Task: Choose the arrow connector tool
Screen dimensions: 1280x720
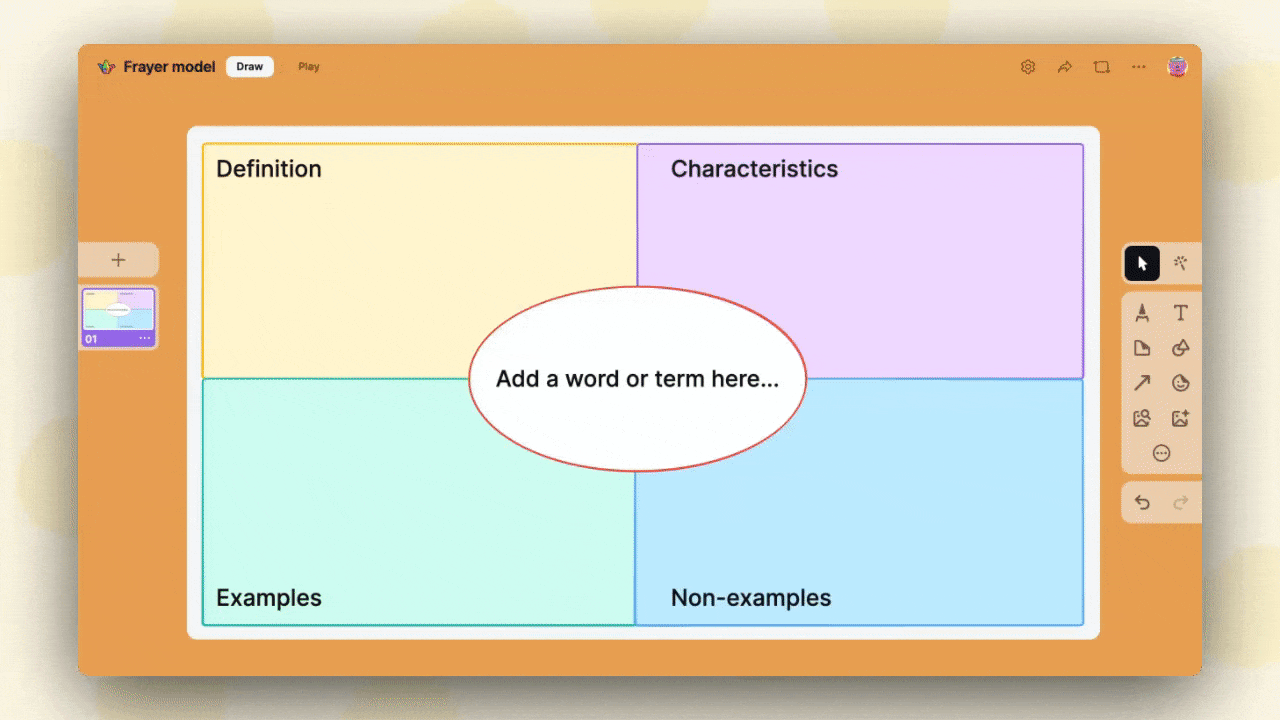Action: pyautogui.click(x=1142, y=383)
